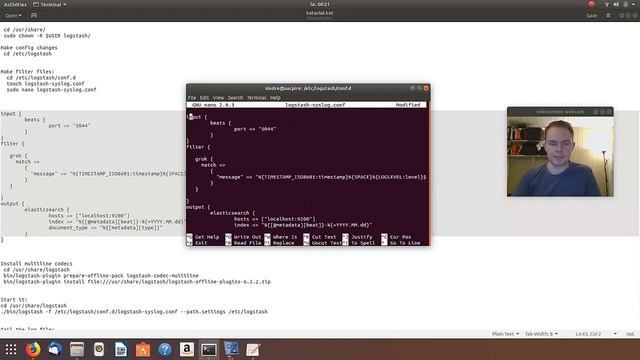This screenshot has width=640, height=360.
Task: Launch Firefox from the dock
Action: 33,349
